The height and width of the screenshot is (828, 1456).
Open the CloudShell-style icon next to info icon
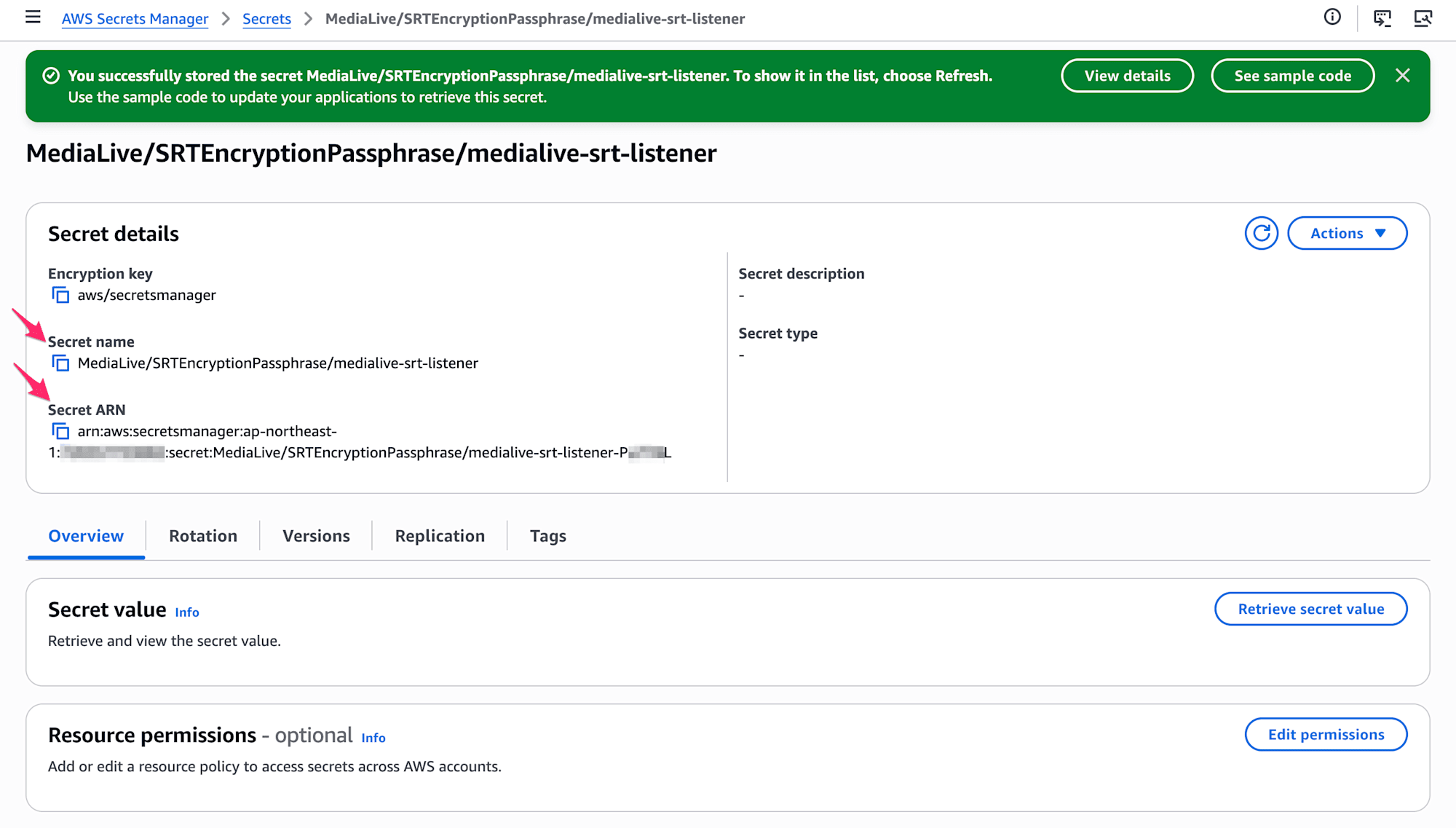click(x=1382, y=18)
